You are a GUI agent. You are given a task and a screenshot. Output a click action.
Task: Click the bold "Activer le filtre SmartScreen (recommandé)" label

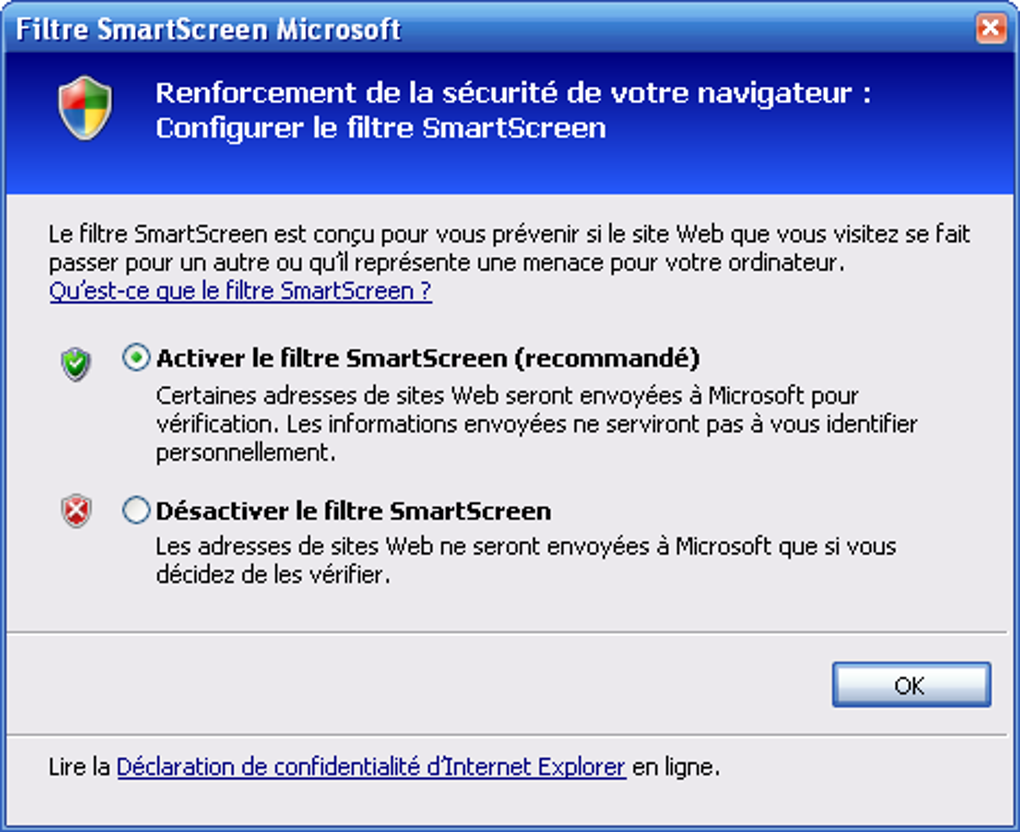pyautogui.click(x=428, y=358)
